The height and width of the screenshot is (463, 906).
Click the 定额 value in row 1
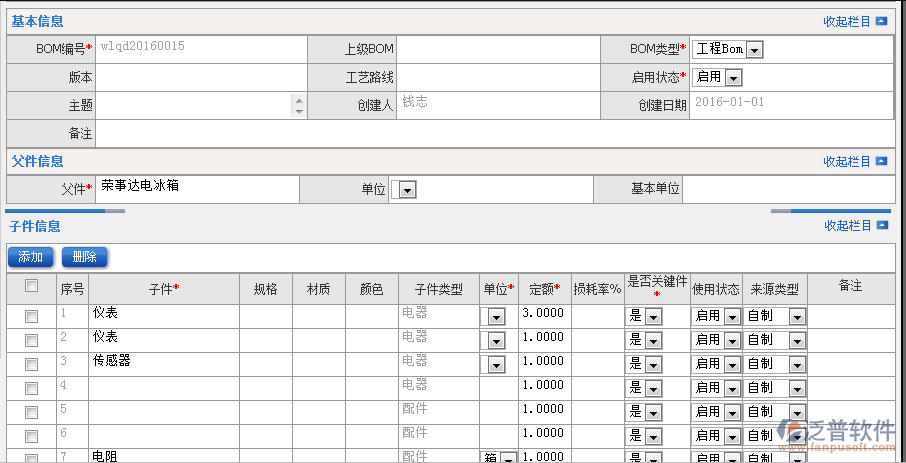coord(544,314)
